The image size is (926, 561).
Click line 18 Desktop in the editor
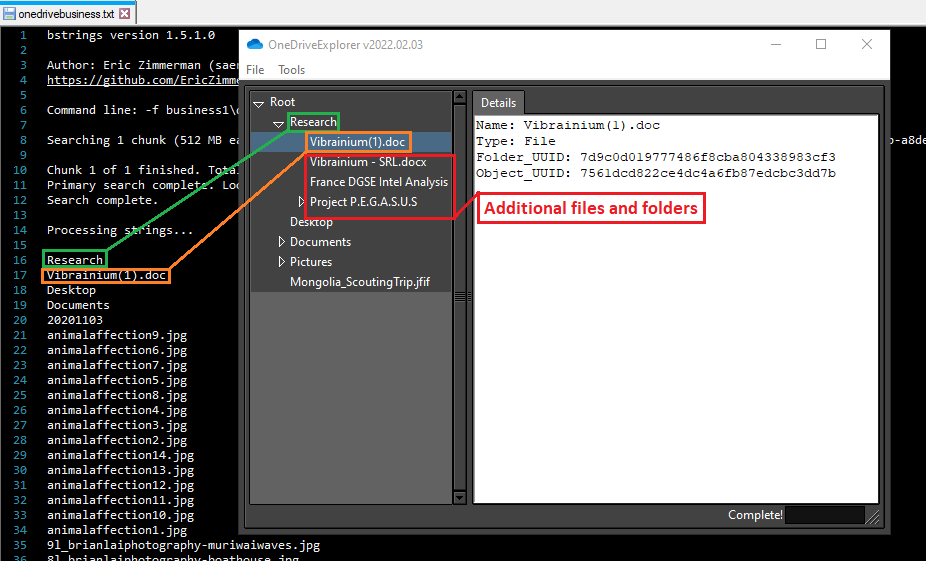tap(71, 290)
